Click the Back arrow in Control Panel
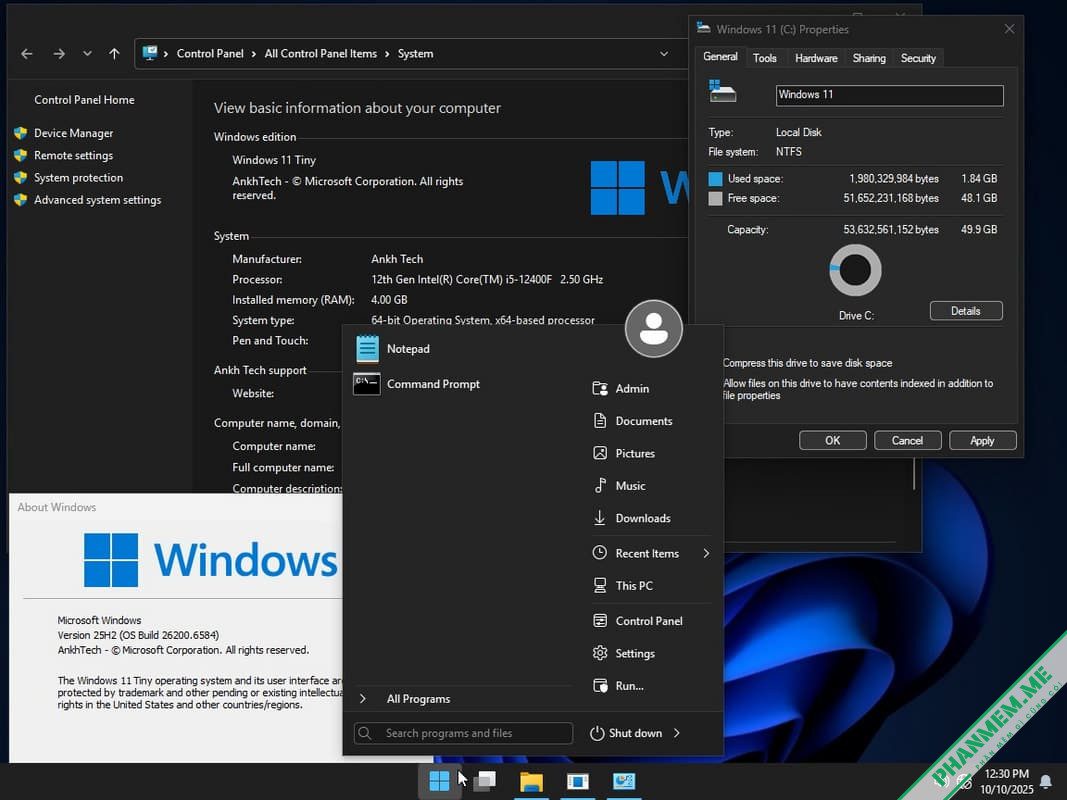 (x=27, y=54)
